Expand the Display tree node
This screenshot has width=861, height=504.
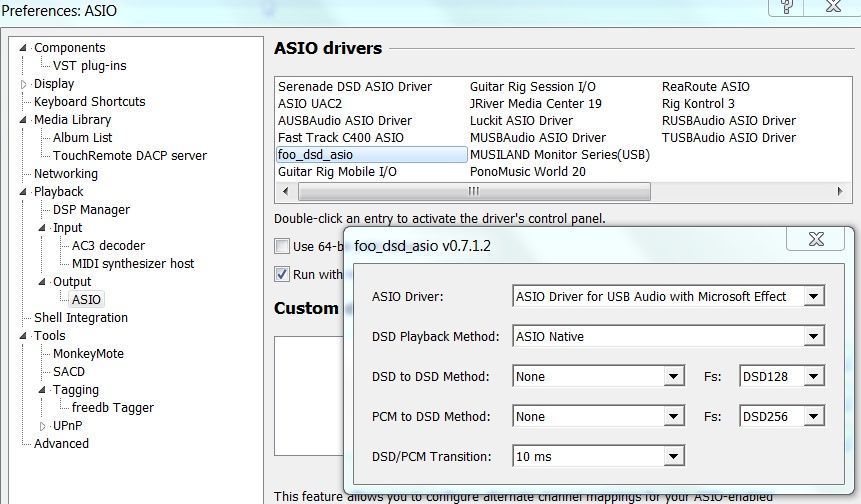click(x=23, y=84)
